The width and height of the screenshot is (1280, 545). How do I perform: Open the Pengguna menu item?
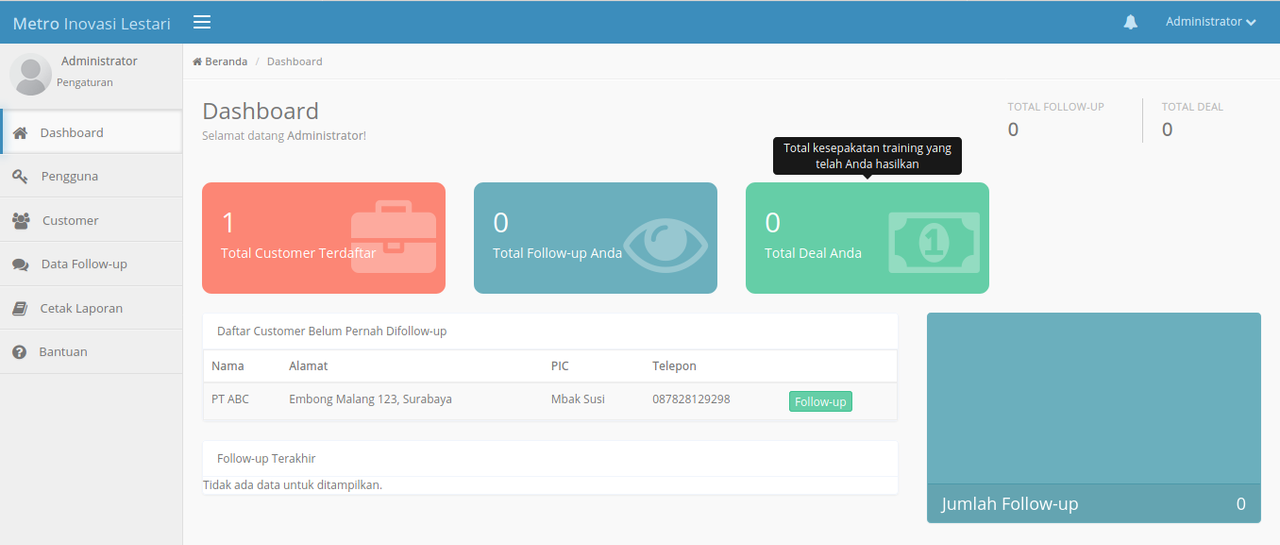pos(91,176)
